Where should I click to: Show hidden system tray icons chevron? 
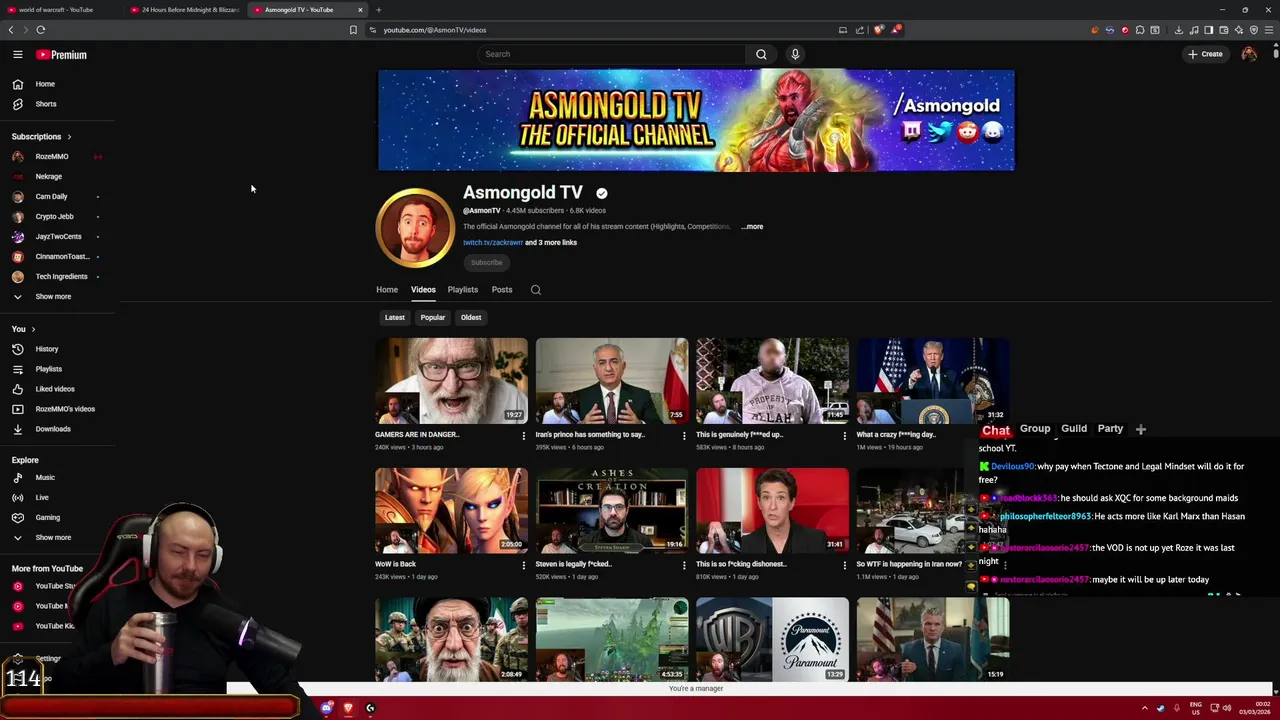click(x=1145, y=708)
